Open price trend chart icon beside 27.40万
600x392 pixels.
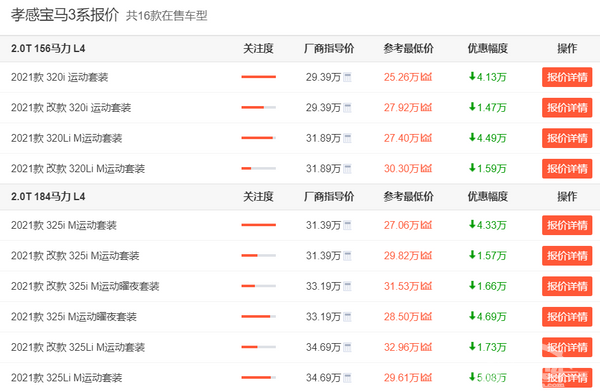(426, 138)
